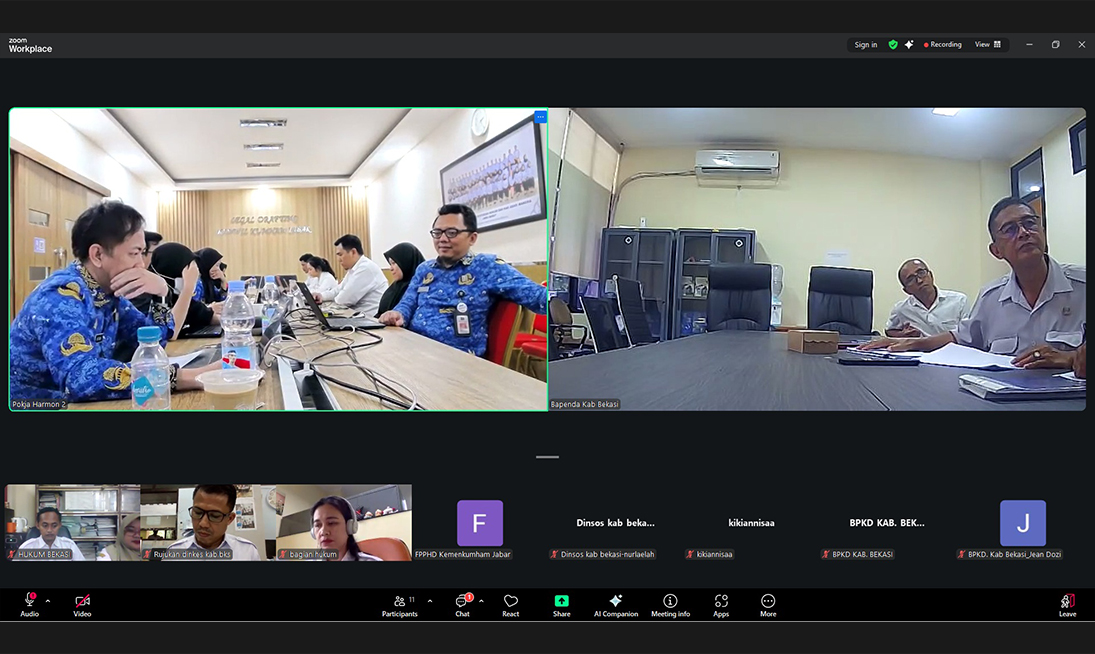Click the green Share screen button

(x=561, y=605)
